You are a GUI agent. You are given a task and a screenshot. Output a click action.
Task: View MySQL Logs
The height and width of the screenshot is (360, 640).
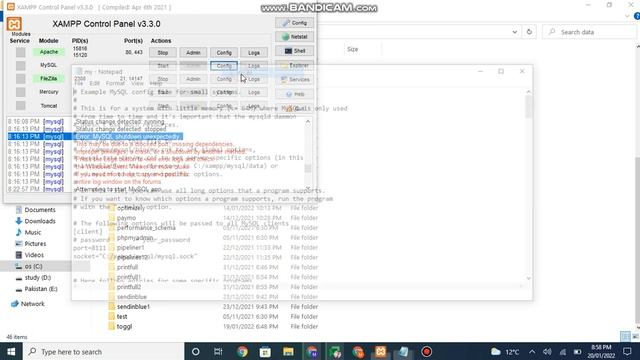point(254,66)
